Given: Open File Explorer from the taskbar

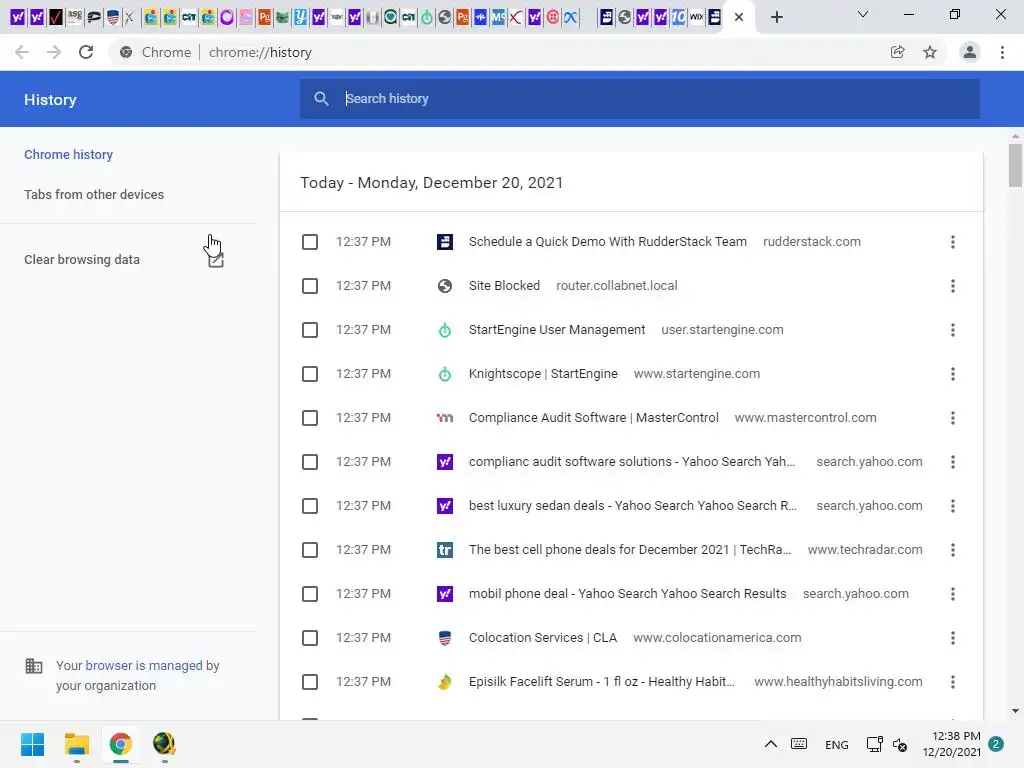Looking at the screenshot, I should pyautogui.click(x=76, y=744).
